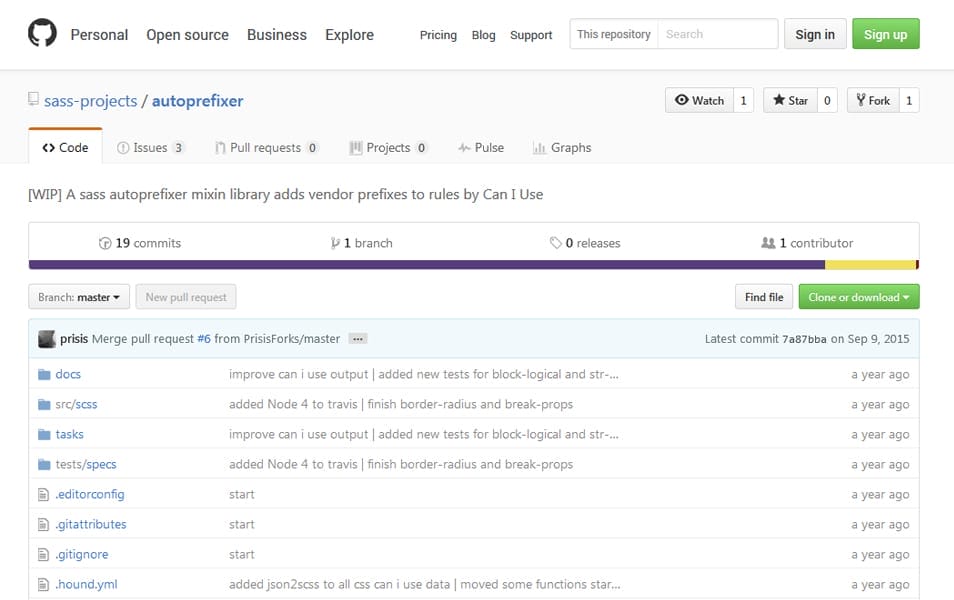Viewport: 954px width, 600px height.
Task: Click the This repository search scope label
Action: pos(614,34)
